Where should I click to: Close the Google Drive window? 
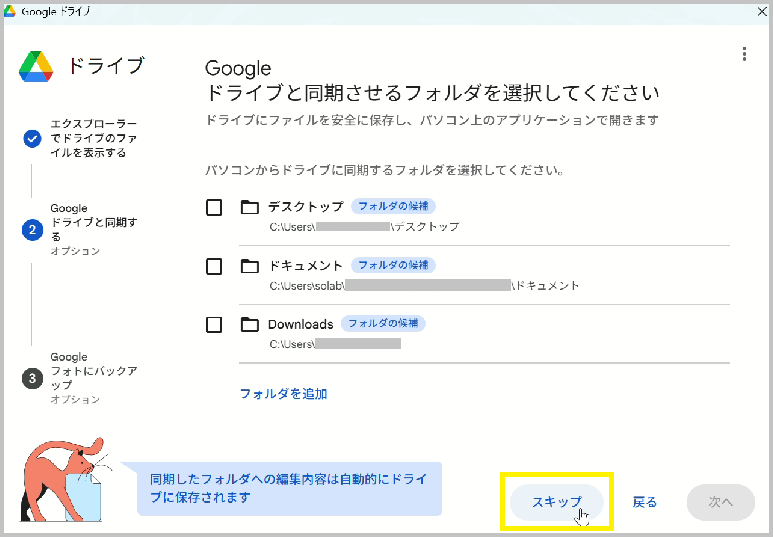tap(762, 11)
